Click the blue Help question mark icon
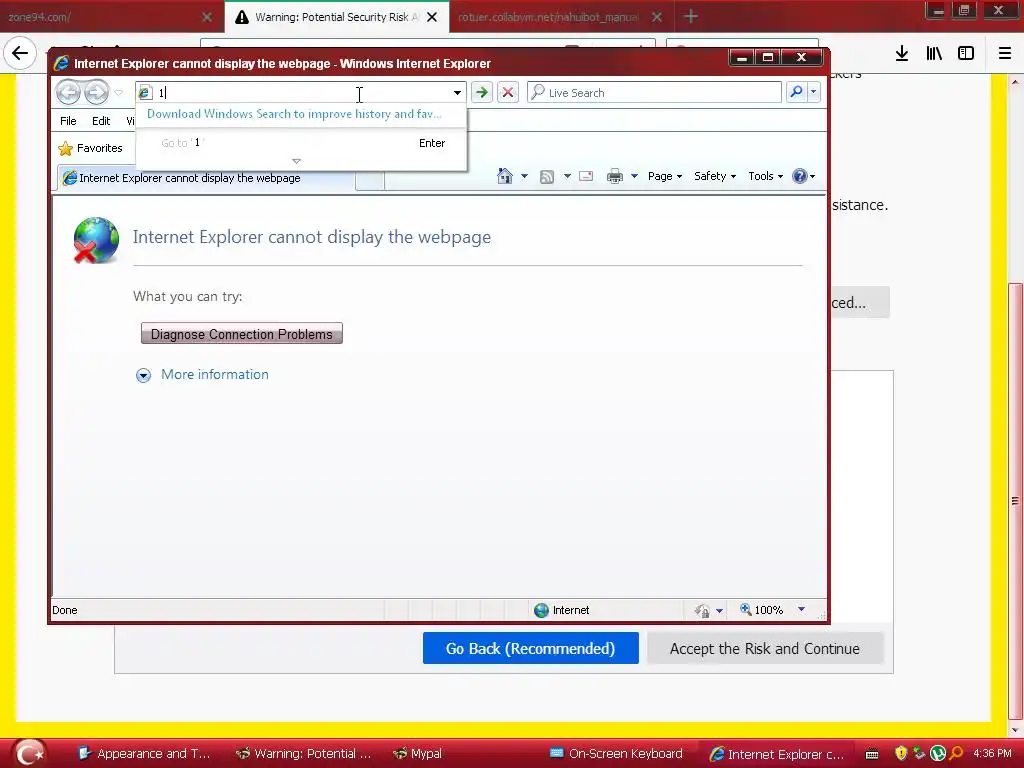 click(x=799, y=176)
